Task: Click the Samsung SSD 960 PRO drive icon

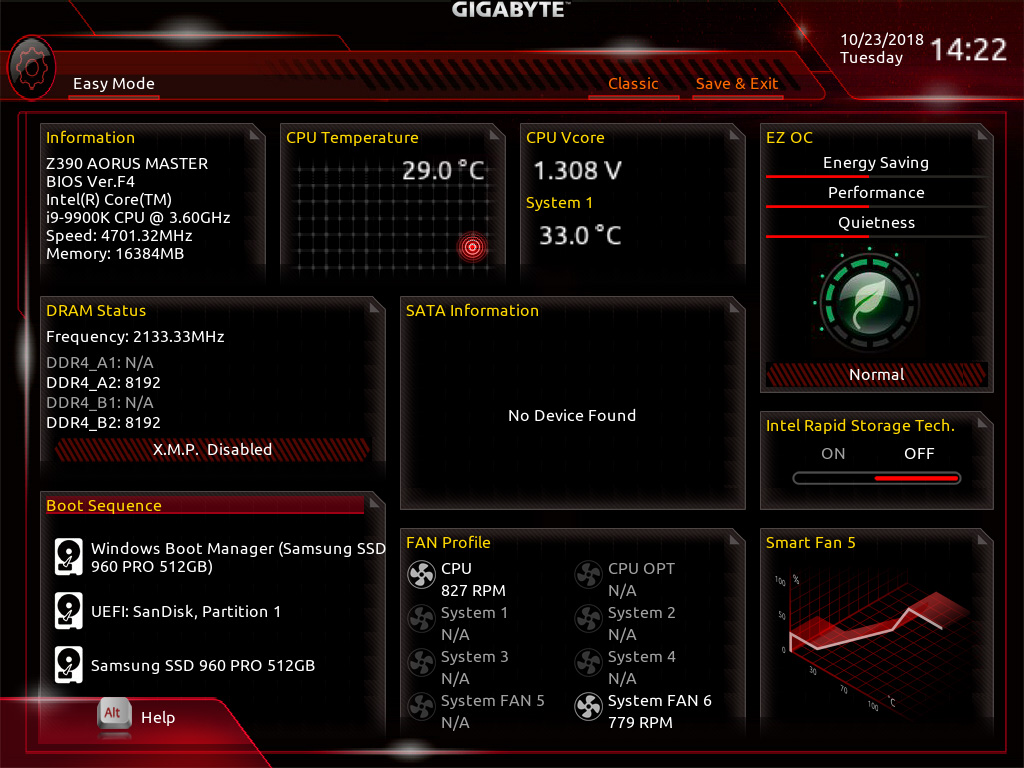Action: tap(69, 665)
